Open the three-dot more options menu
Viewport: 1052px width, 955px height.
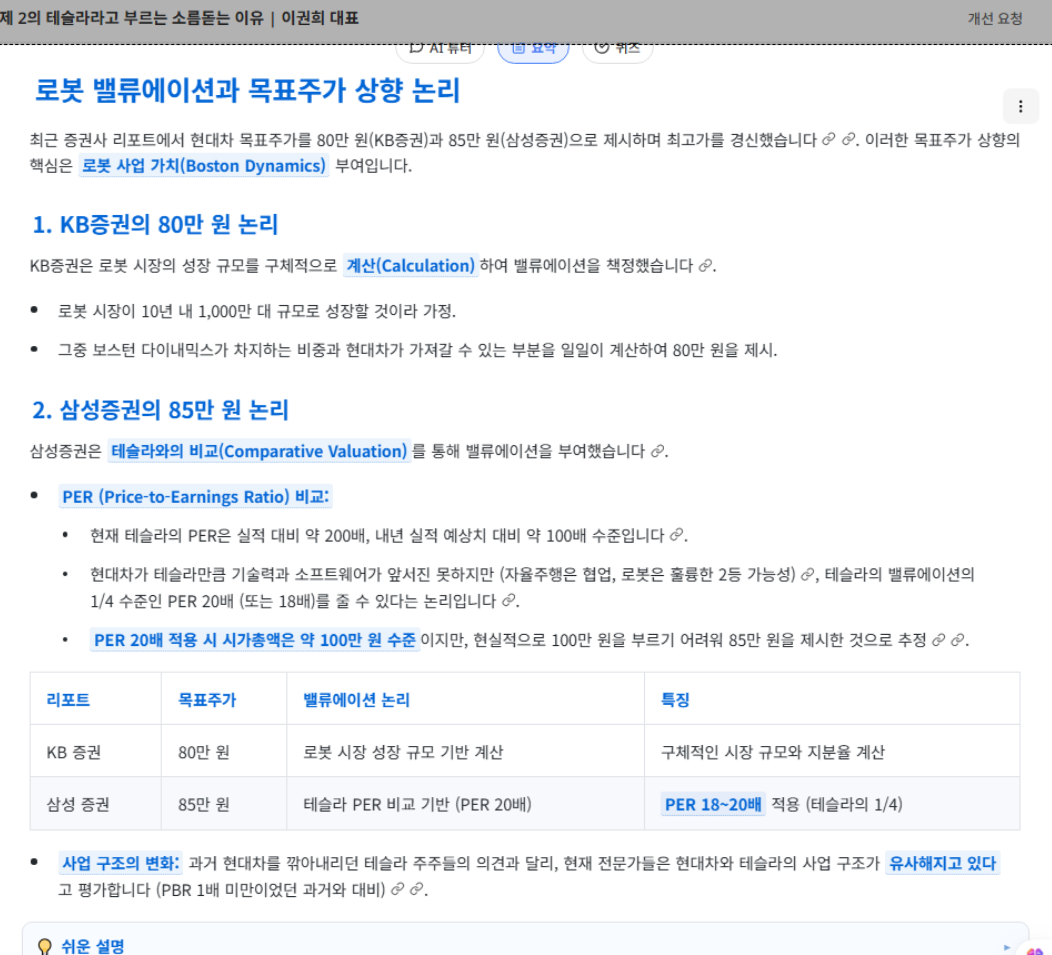(1020, 106)
